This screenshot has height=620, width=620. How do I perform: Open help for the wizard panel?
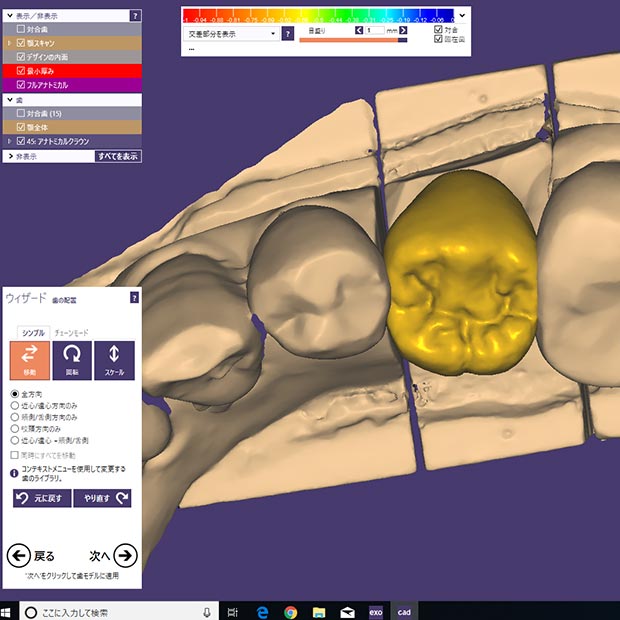pos(133,297)
